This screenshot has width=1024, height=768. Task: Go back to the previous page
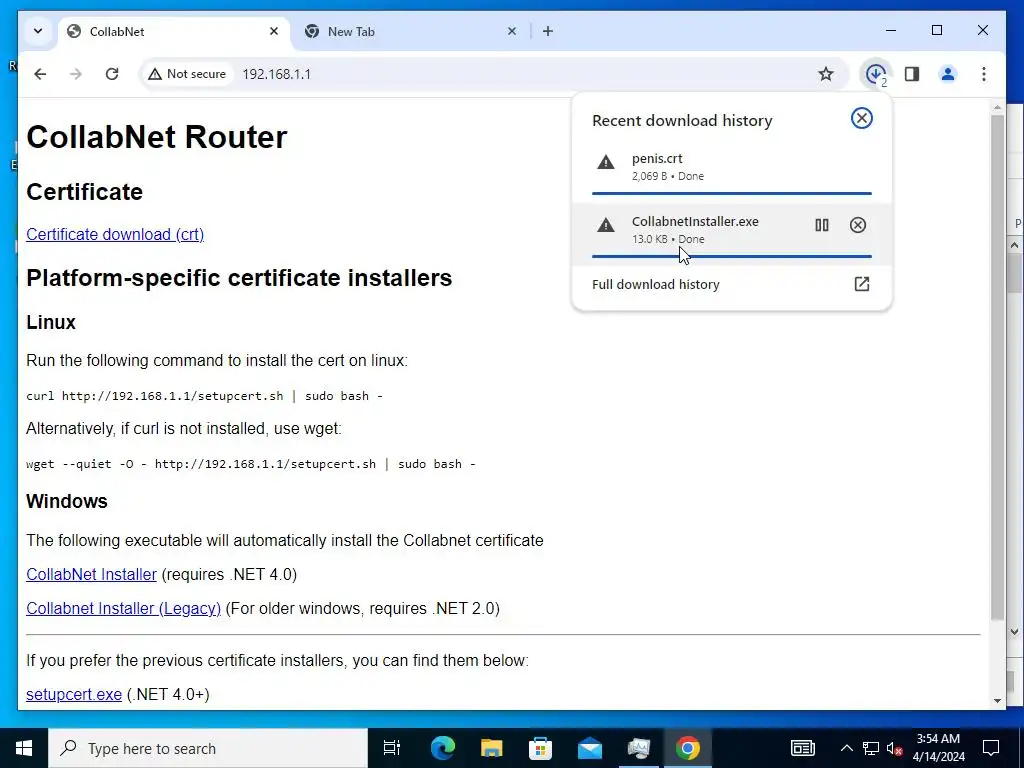(x=40, y=74)
